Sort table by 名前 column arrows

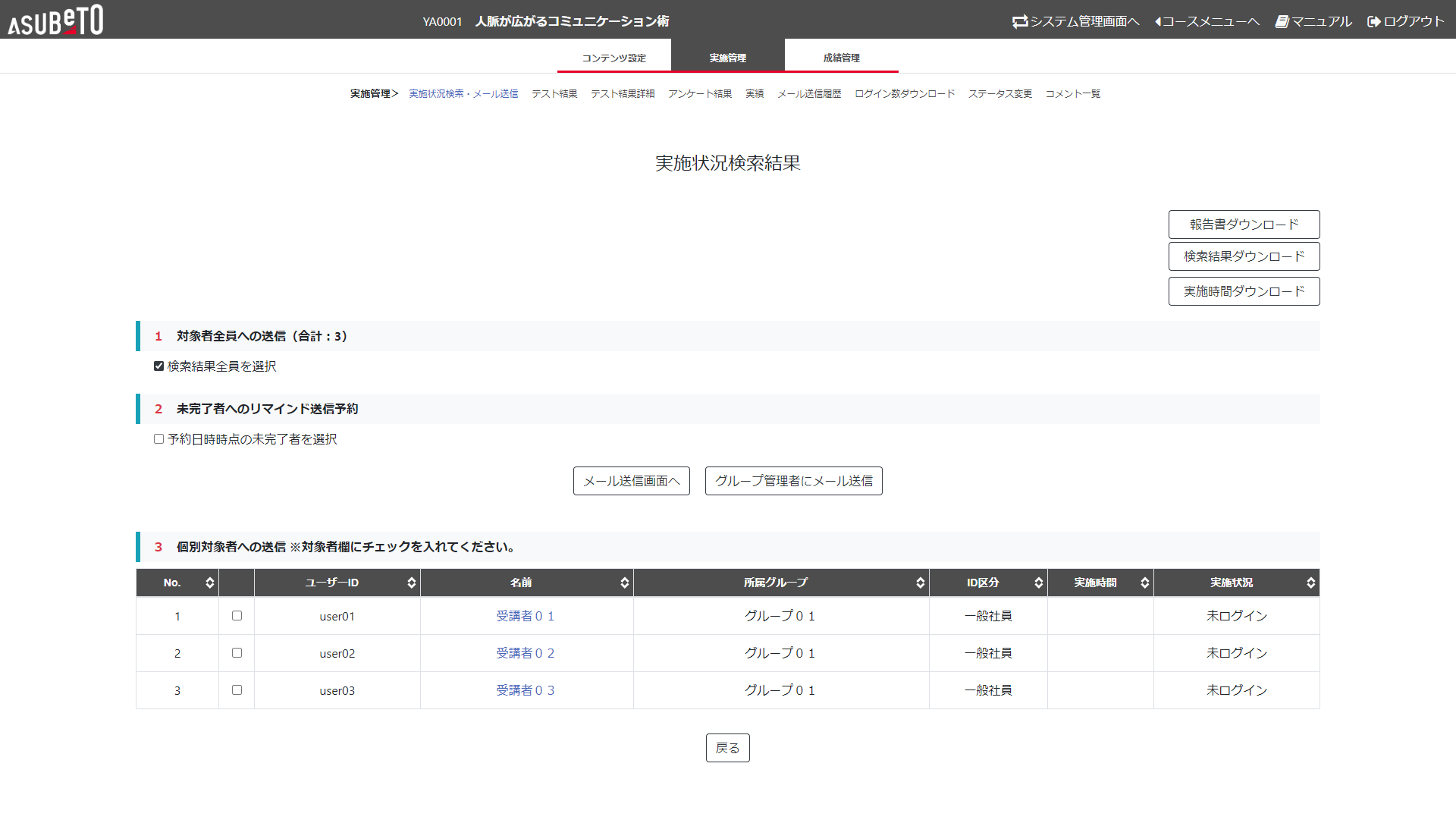pos(624,583)
